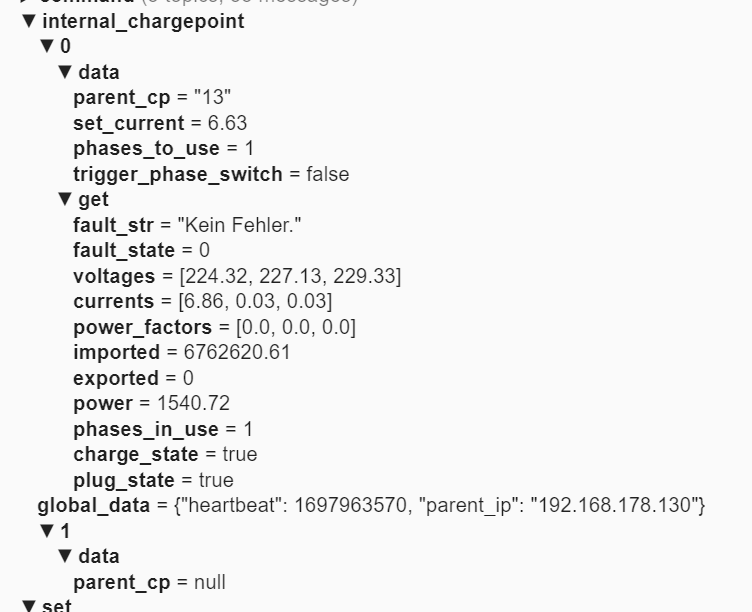Collapse node 1 triangle
Screen dimensions: 752x612
point(47,531)
